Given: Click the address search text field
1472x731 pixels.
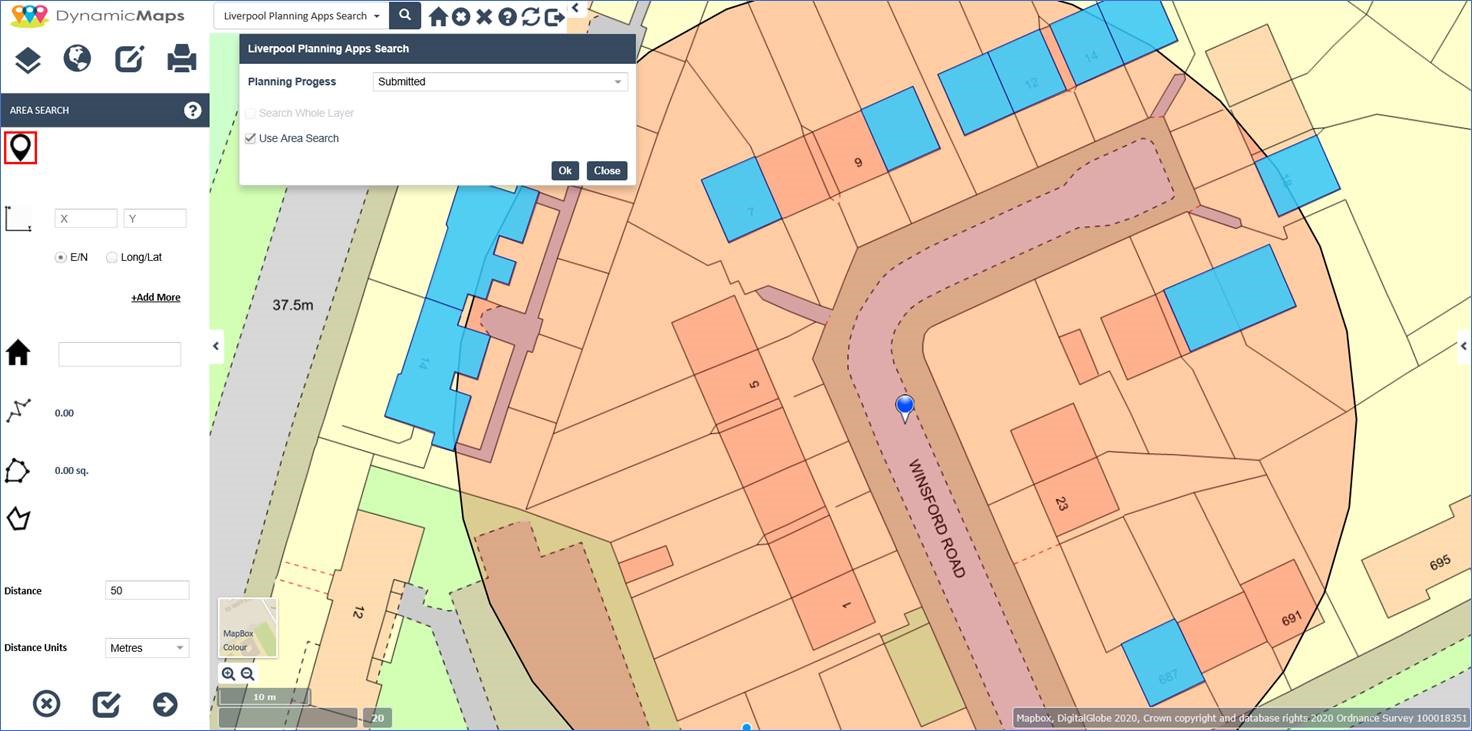Looking at the screenshot, I should click(120, 353).
